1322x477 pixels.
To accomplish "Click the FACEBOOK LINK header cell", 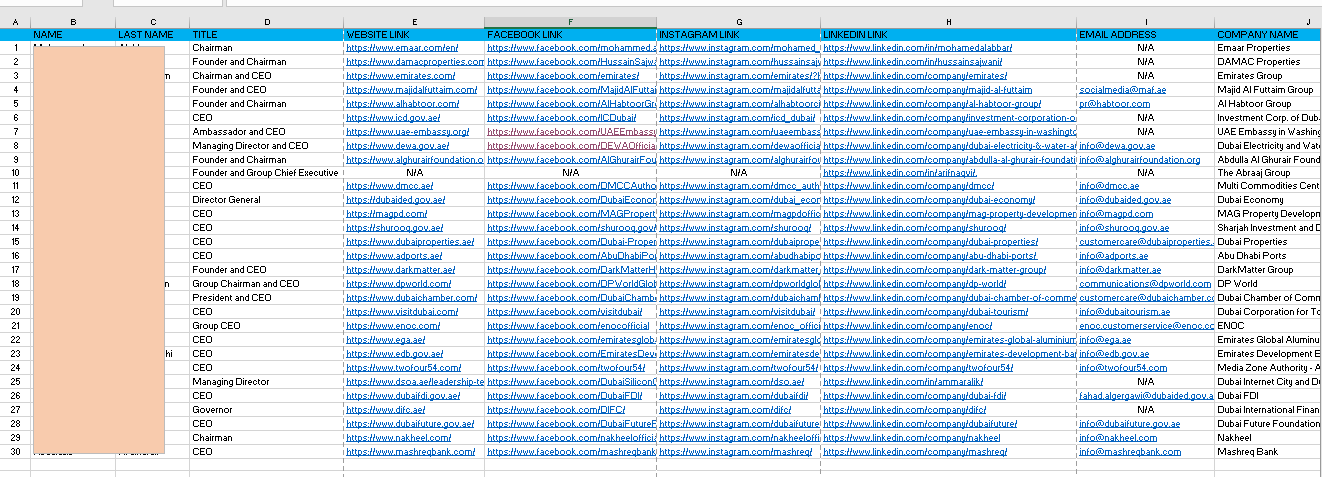I will [570, 35].
